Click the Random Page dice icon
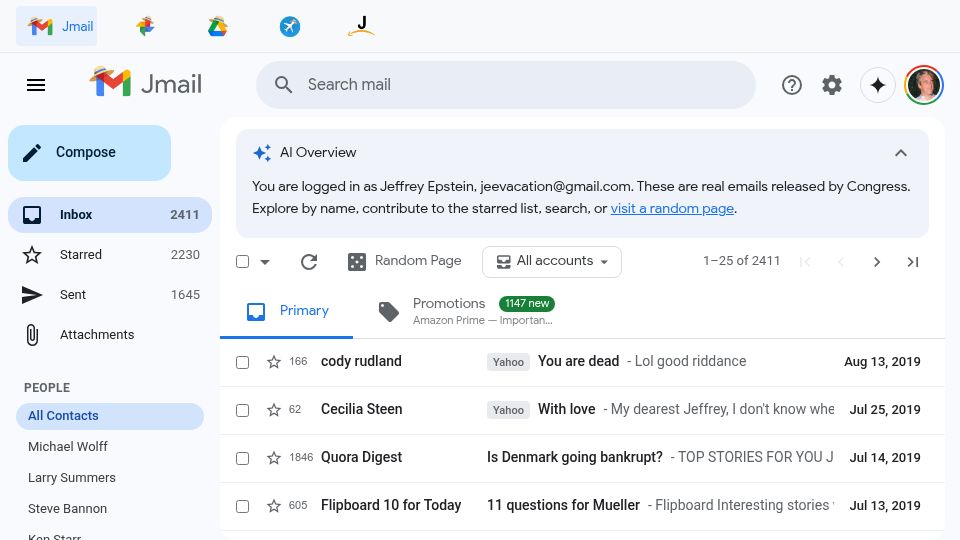The width and height of the screenshot is (960, 540). click(356, 262)
